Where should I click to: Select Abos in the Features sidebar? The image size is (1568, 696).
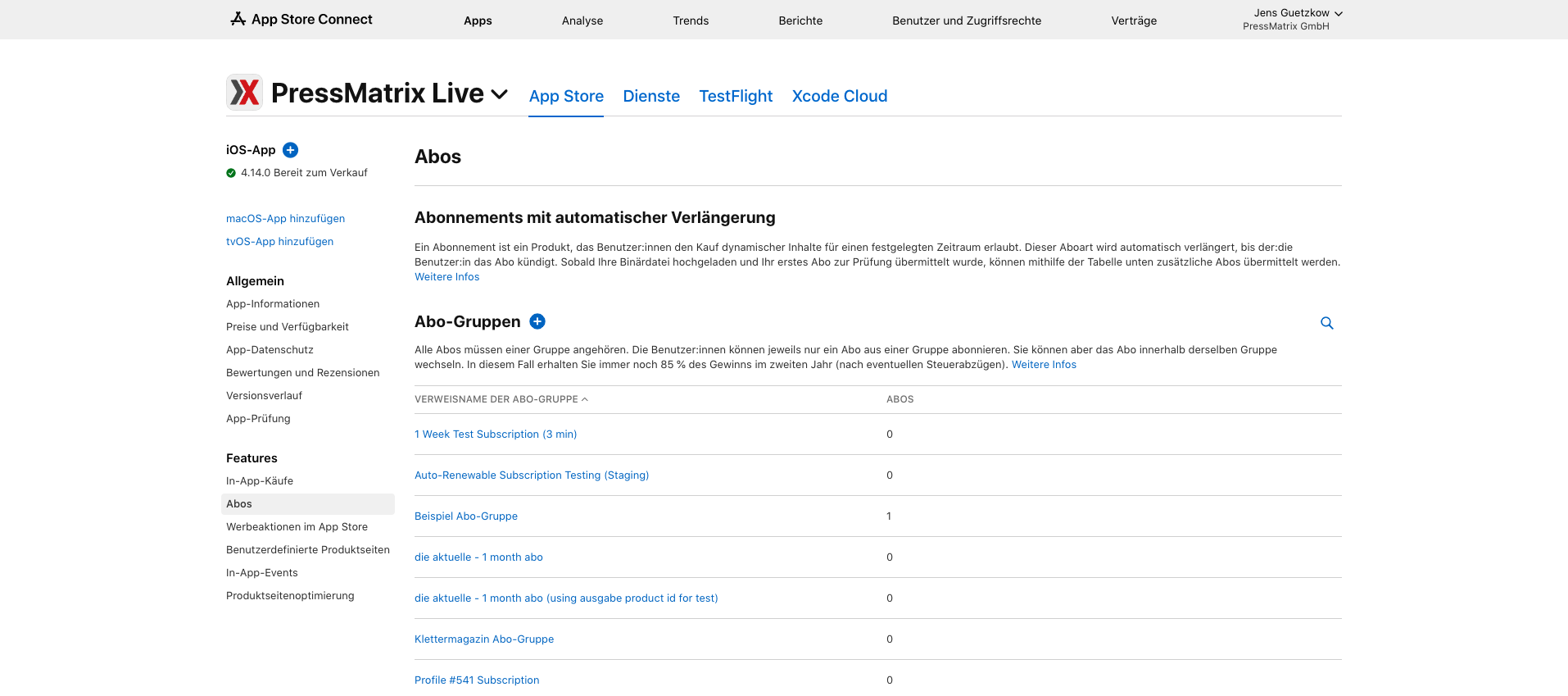[308, 504]
